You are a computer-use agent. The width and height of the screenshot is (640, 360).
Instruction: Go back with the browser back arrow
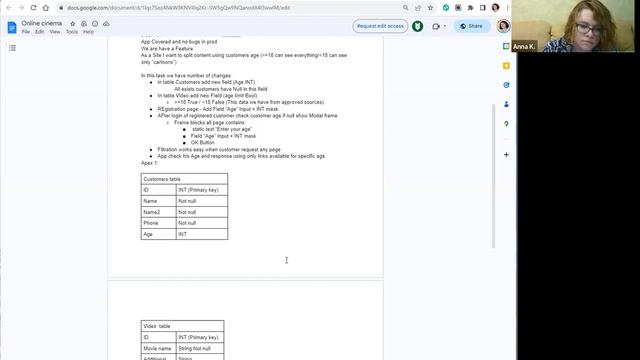(x=9, y=8)
